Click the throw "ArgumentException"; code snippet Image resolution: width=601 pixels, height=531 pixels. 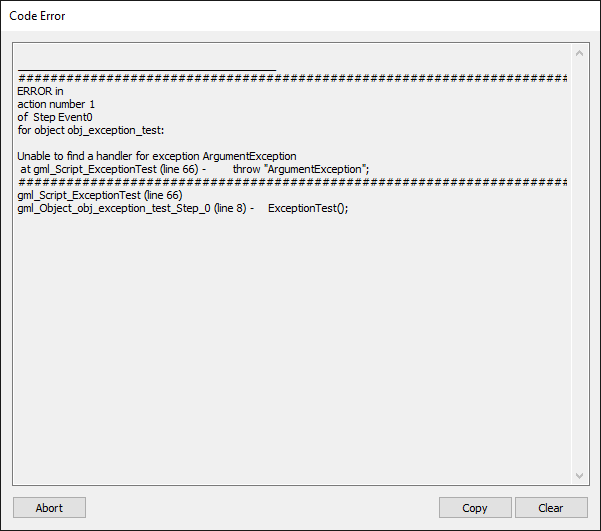tap(301, 169)
